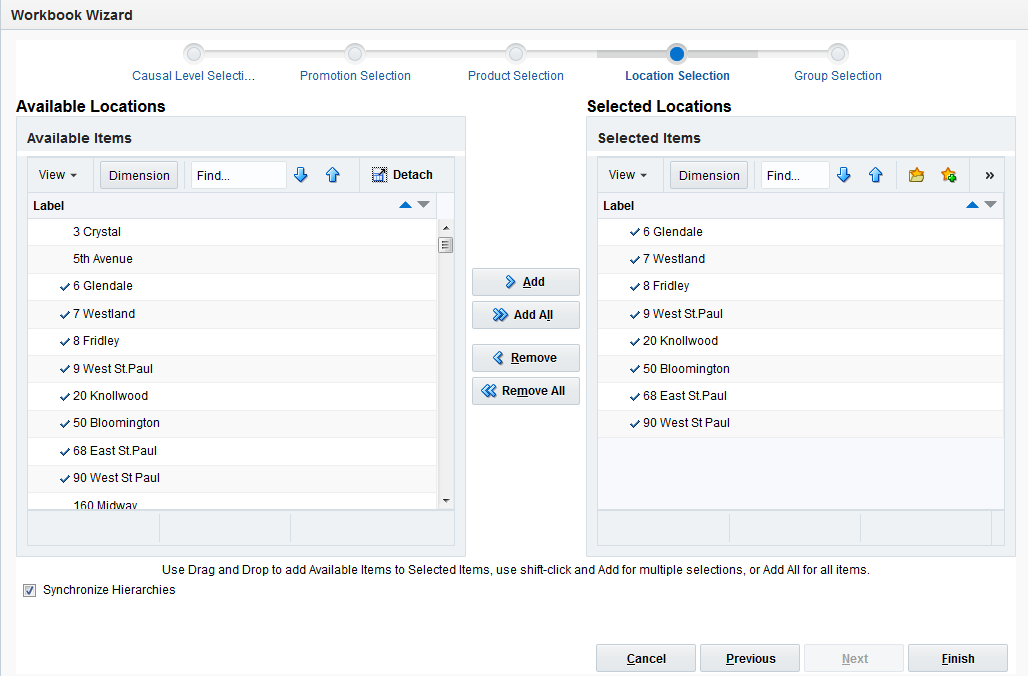Click the Add All button
This screenshot has width=1028, height=676.
tap(526, 315)
